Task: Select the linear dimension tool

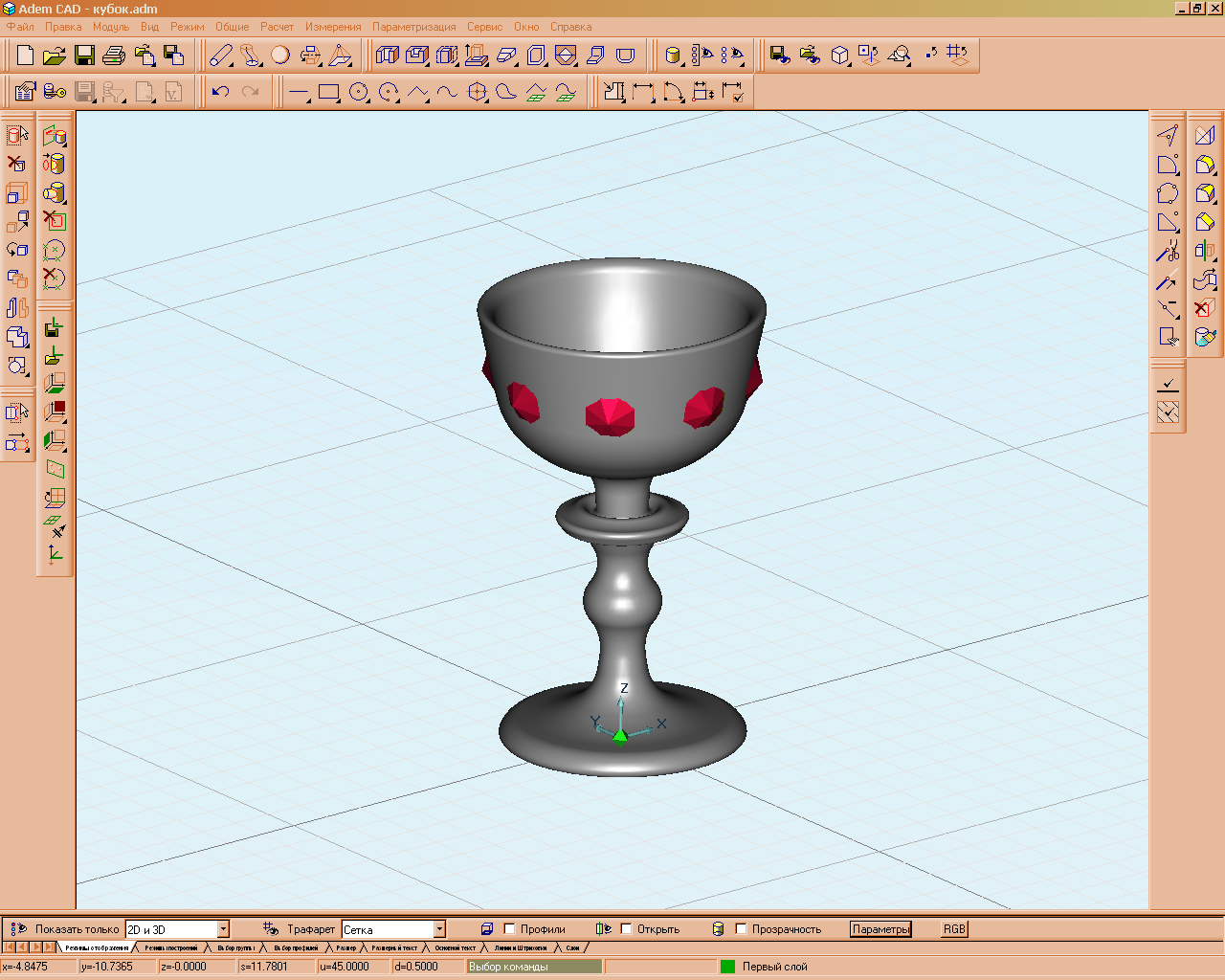Action: 643,92
